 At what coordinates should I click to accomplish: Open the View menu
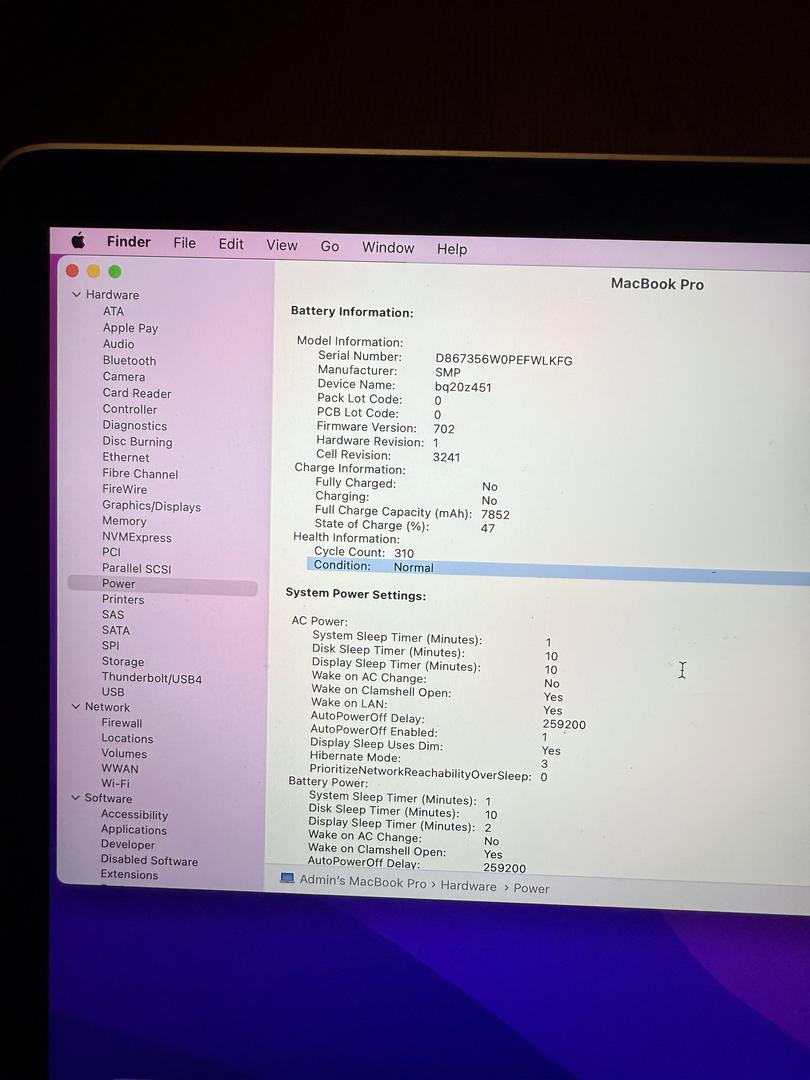tap(282, 245)
